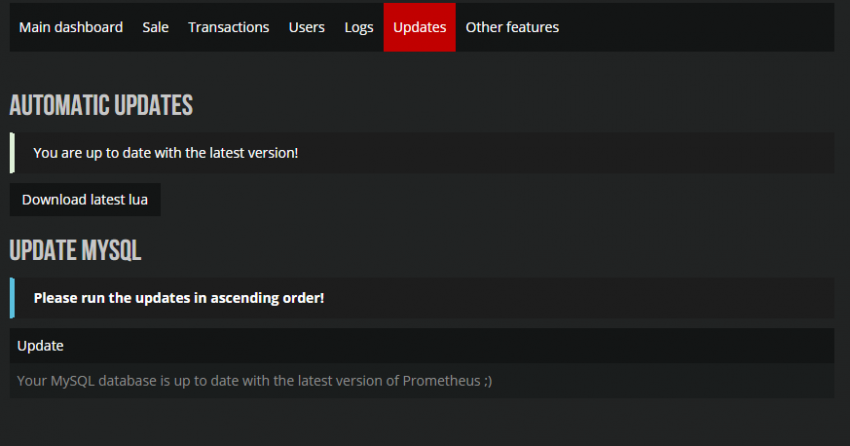This screenshot has height=446, width=850.
Task: Click empty navbar space after Other features
Action: tap(700, 27)
